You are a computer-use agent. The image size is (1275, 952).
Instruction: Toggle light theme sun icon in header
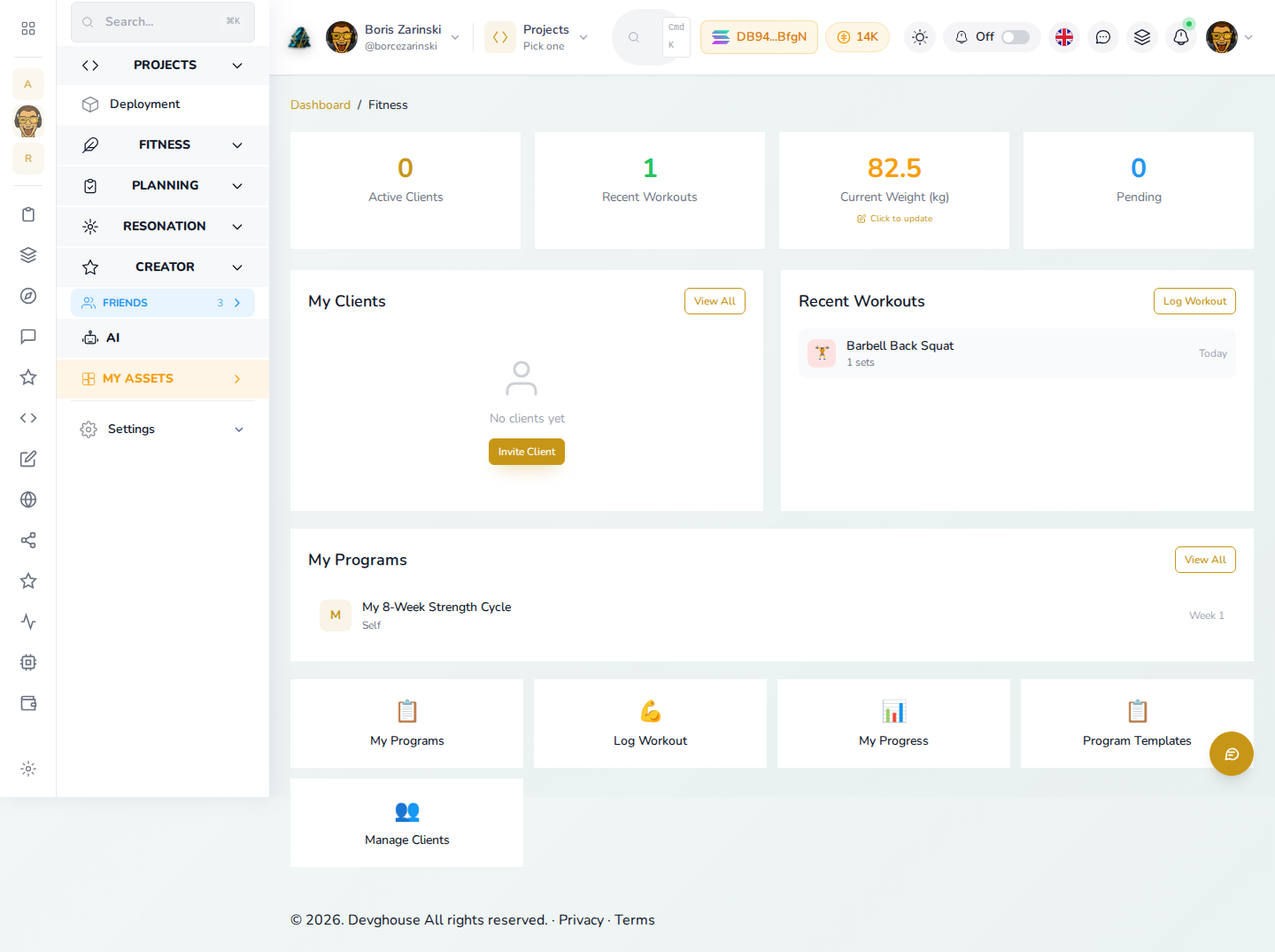pyautogui.click(x=920, y=37)
